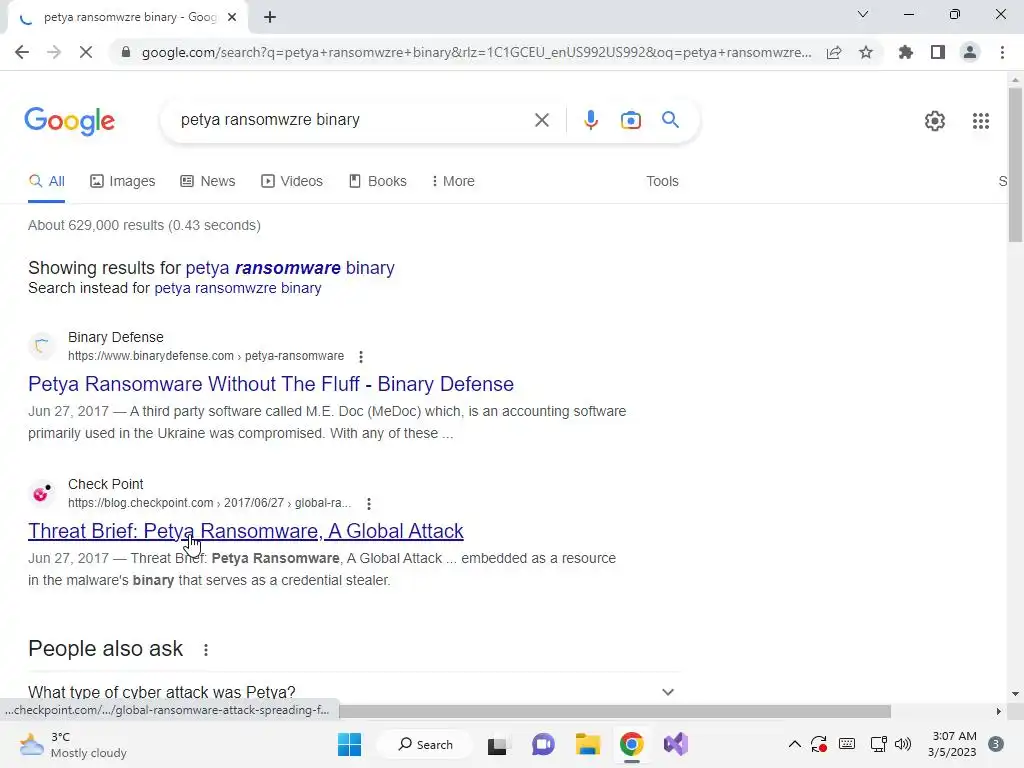
Task: Click the 'Check Point' site name
Action: [x=106, y=484]
